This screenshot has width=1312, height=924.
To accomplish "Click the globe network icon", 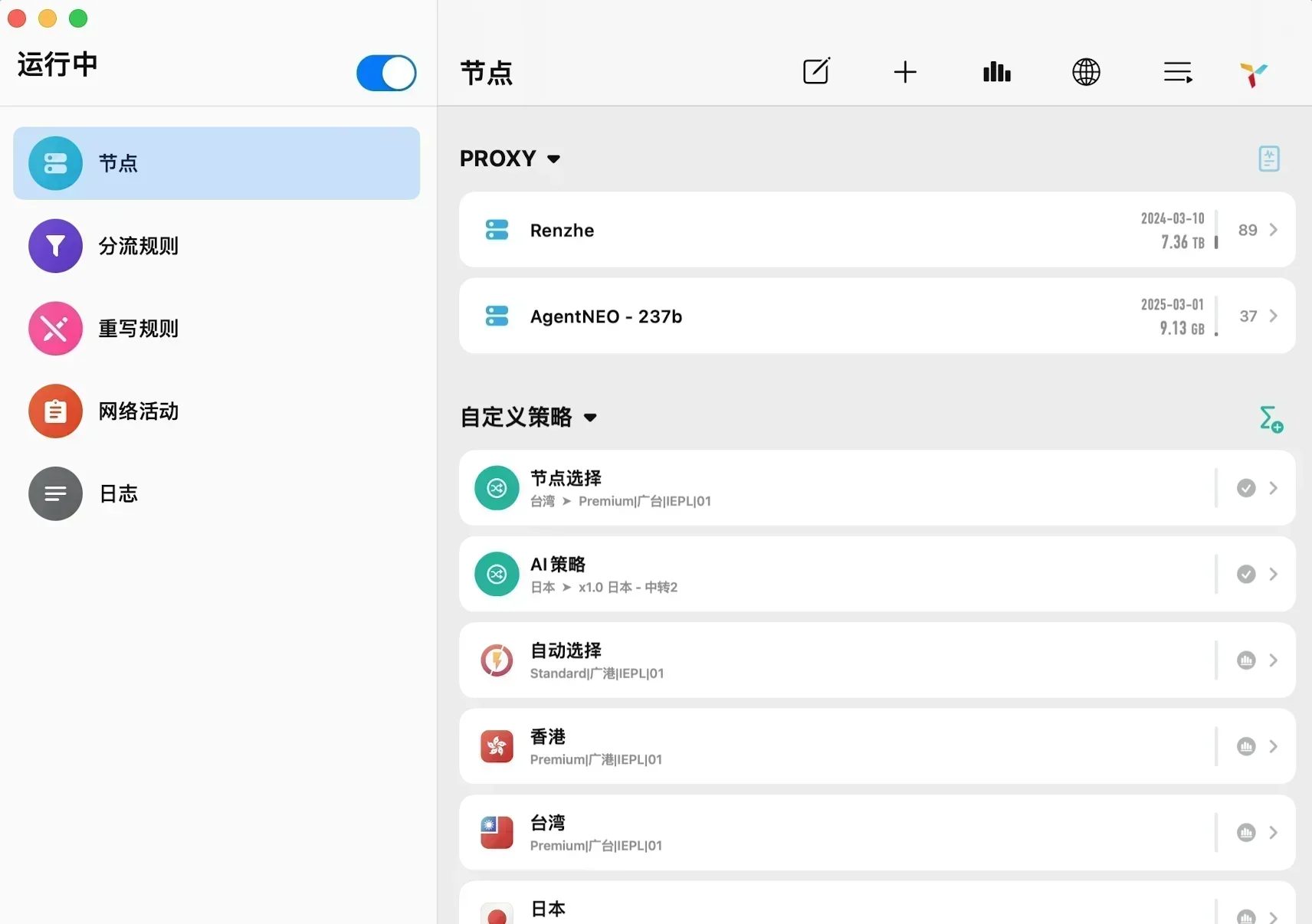I will (1086, 72).
